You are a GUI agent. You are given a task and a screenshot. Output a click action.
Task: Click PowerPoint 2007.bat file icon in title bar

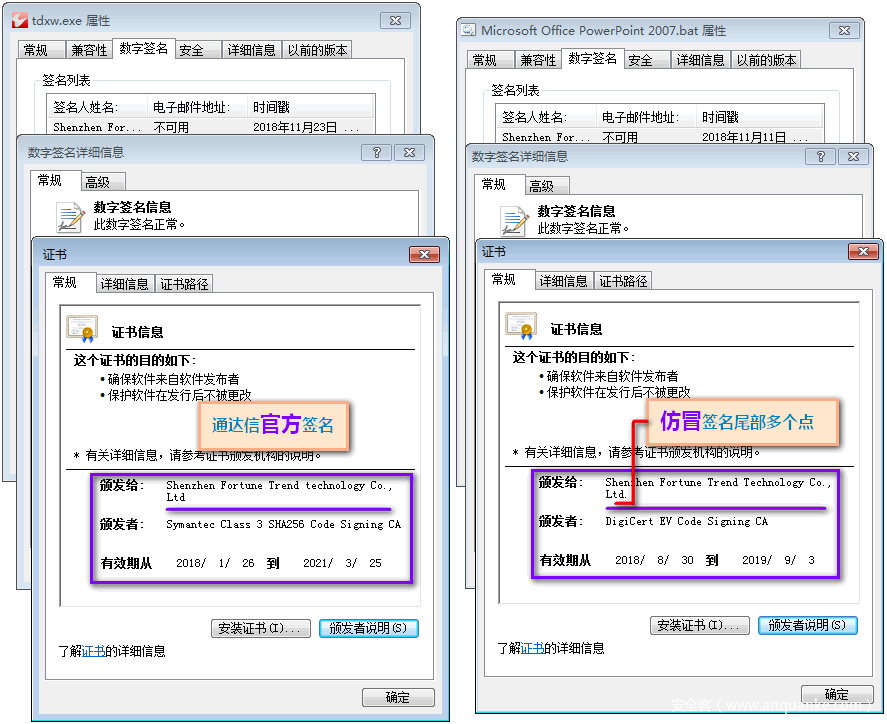[x=468, y=30]
